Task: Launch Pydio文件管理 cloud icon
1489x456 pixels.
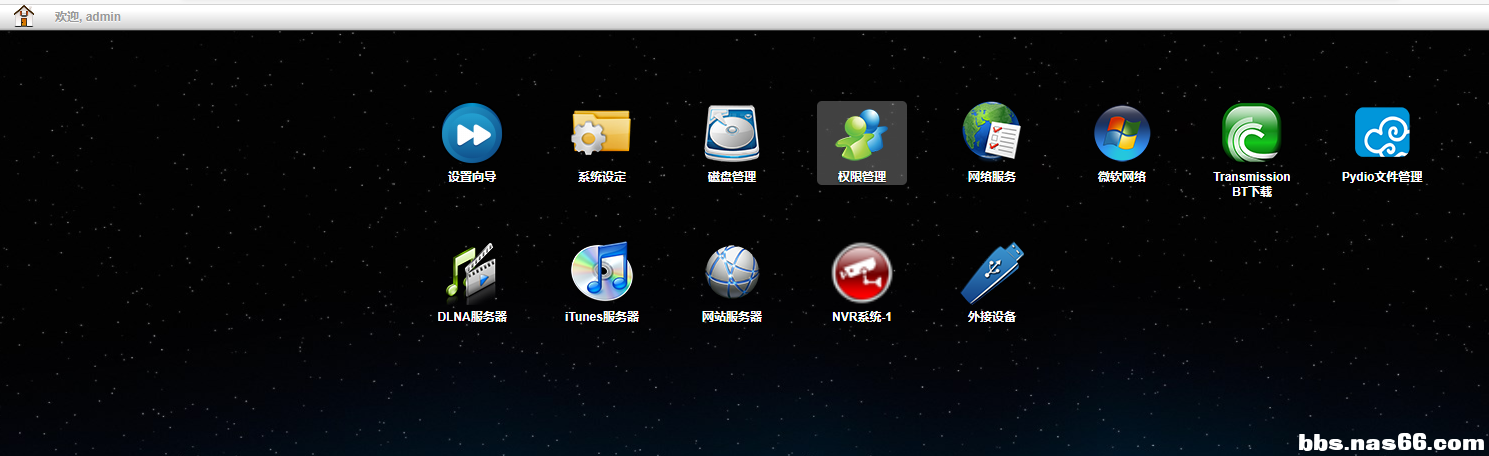Action: (x=1382, y=133)
